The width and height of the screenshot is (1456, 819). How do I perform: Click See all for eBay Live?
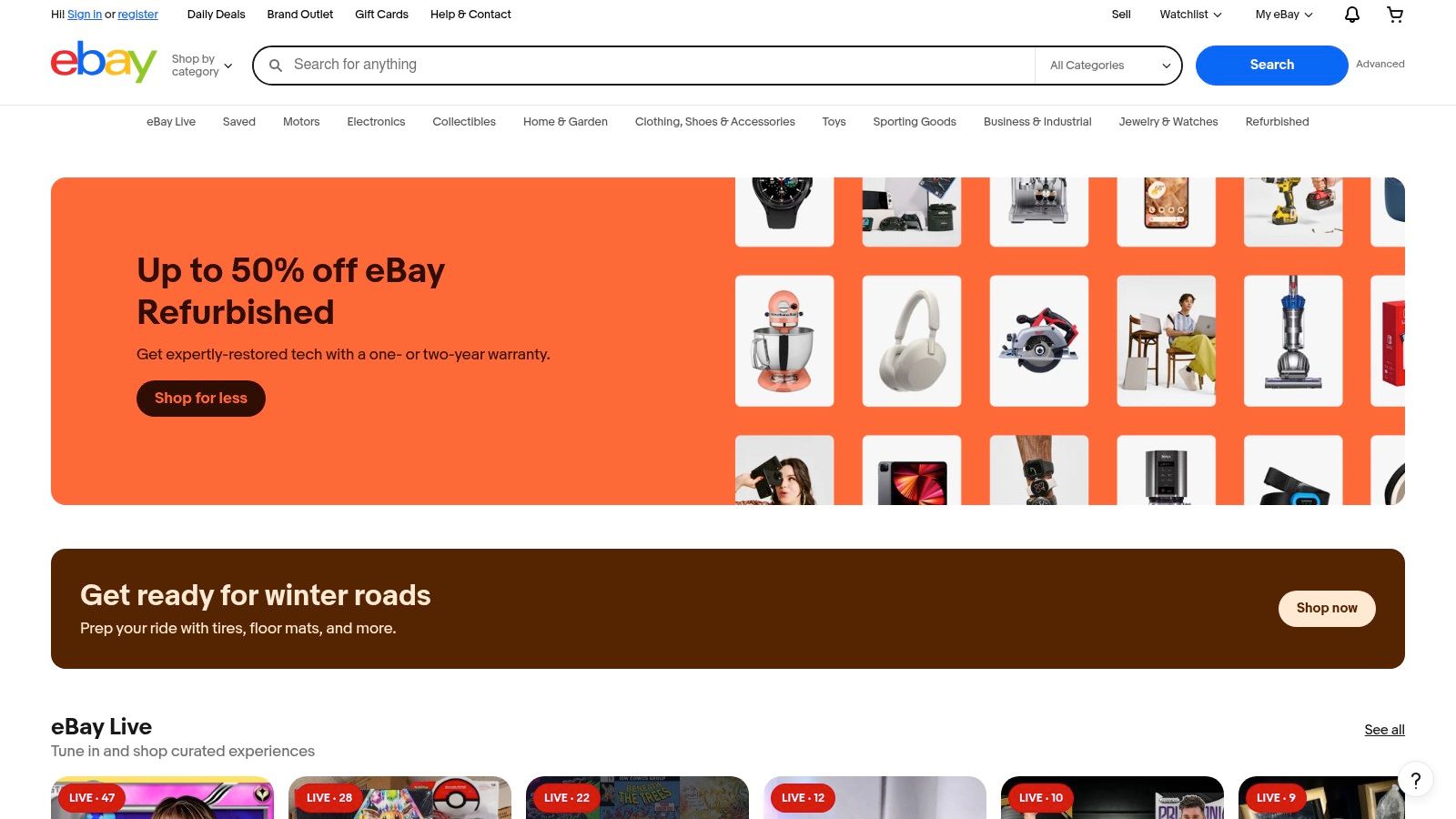(x=1384, y=730)
